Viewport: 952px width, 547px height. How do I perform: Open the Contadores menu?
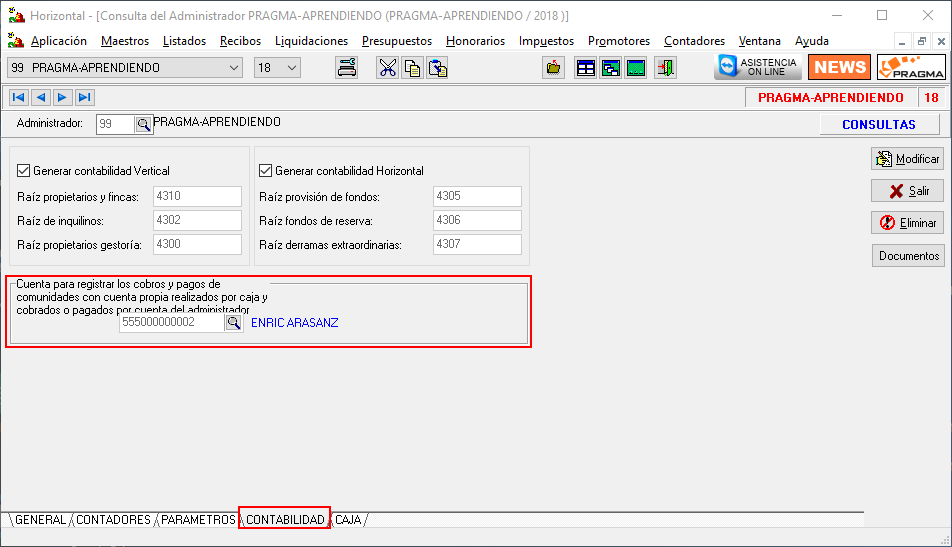pyautogui.click(x=695, y=41)
